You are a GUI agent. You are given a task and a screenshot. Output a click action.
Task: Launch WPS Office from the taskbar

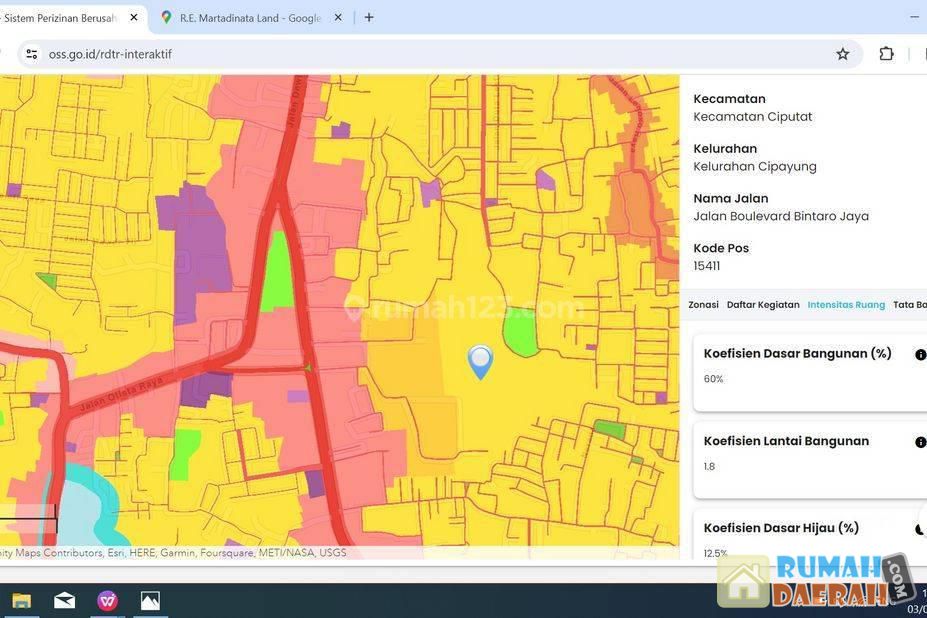[107, 600]
